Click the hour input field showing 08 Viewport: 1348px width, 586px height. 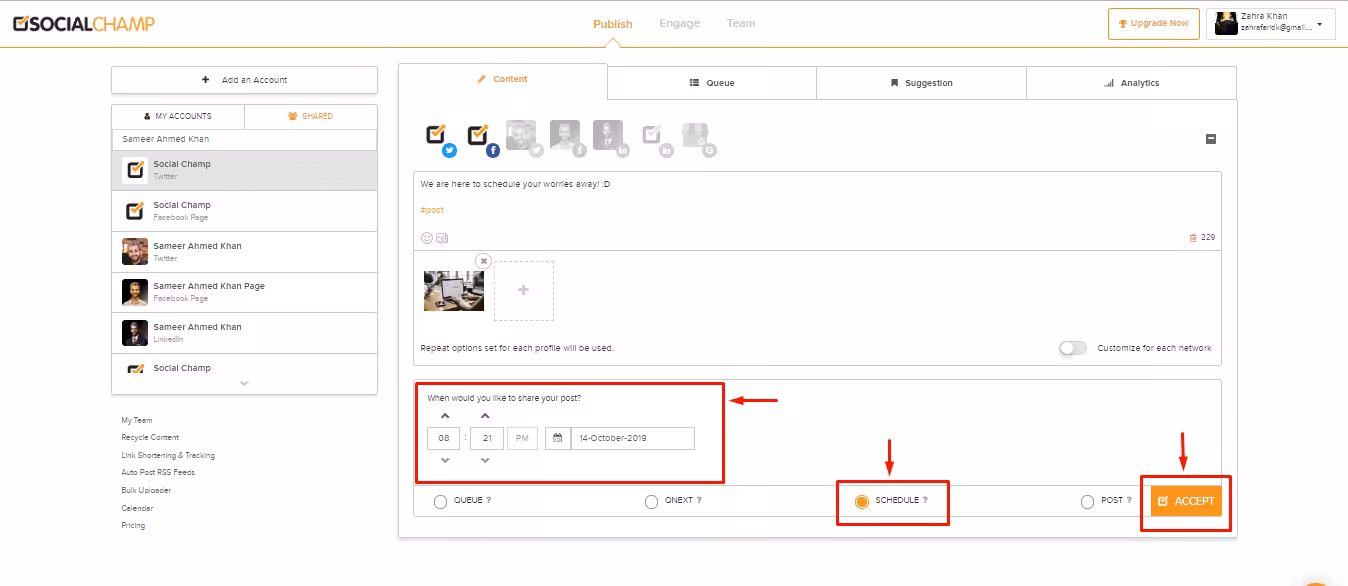[444, 438]
